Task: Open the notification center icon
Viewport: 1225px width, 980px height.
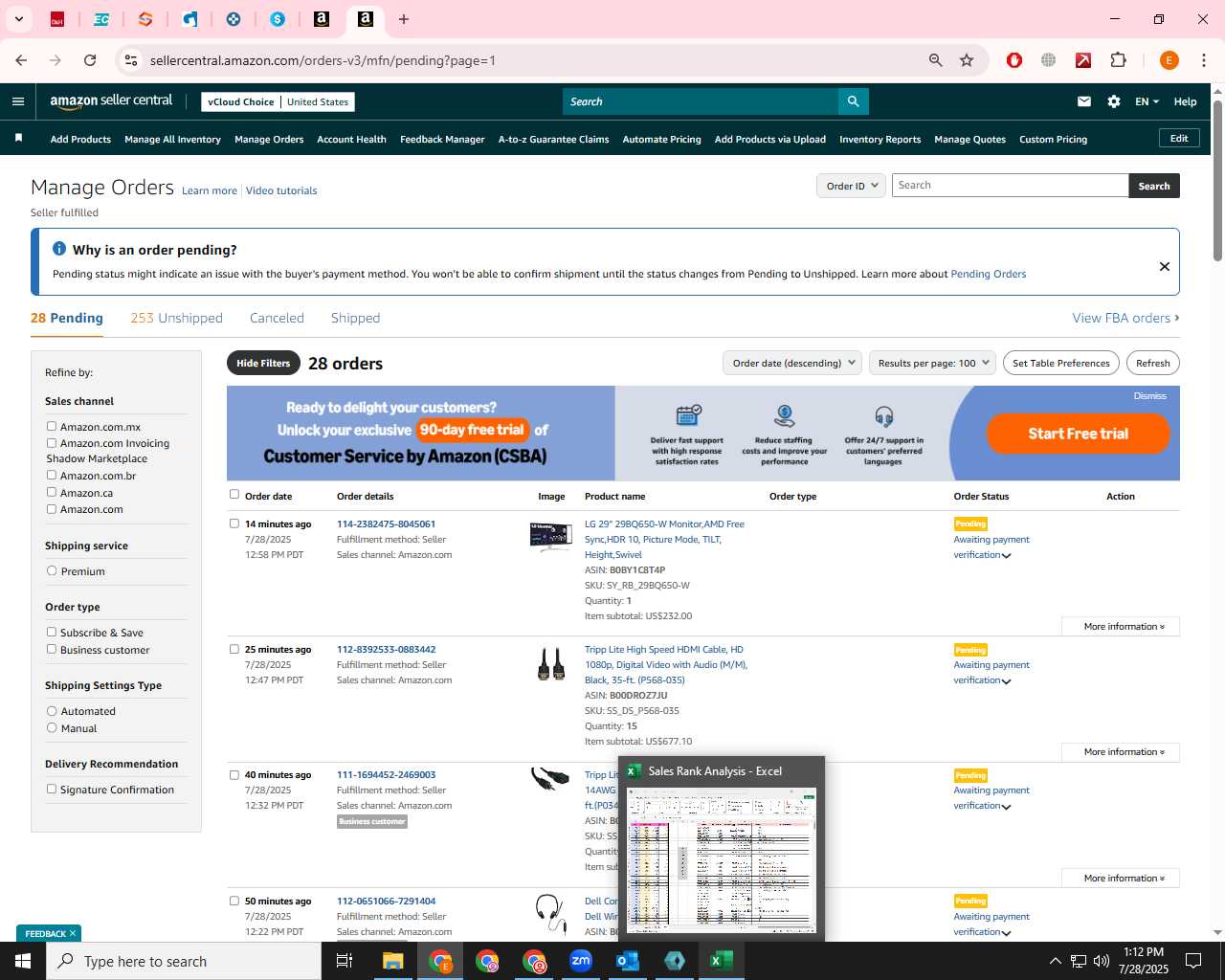Action: tap(1193, 961)
